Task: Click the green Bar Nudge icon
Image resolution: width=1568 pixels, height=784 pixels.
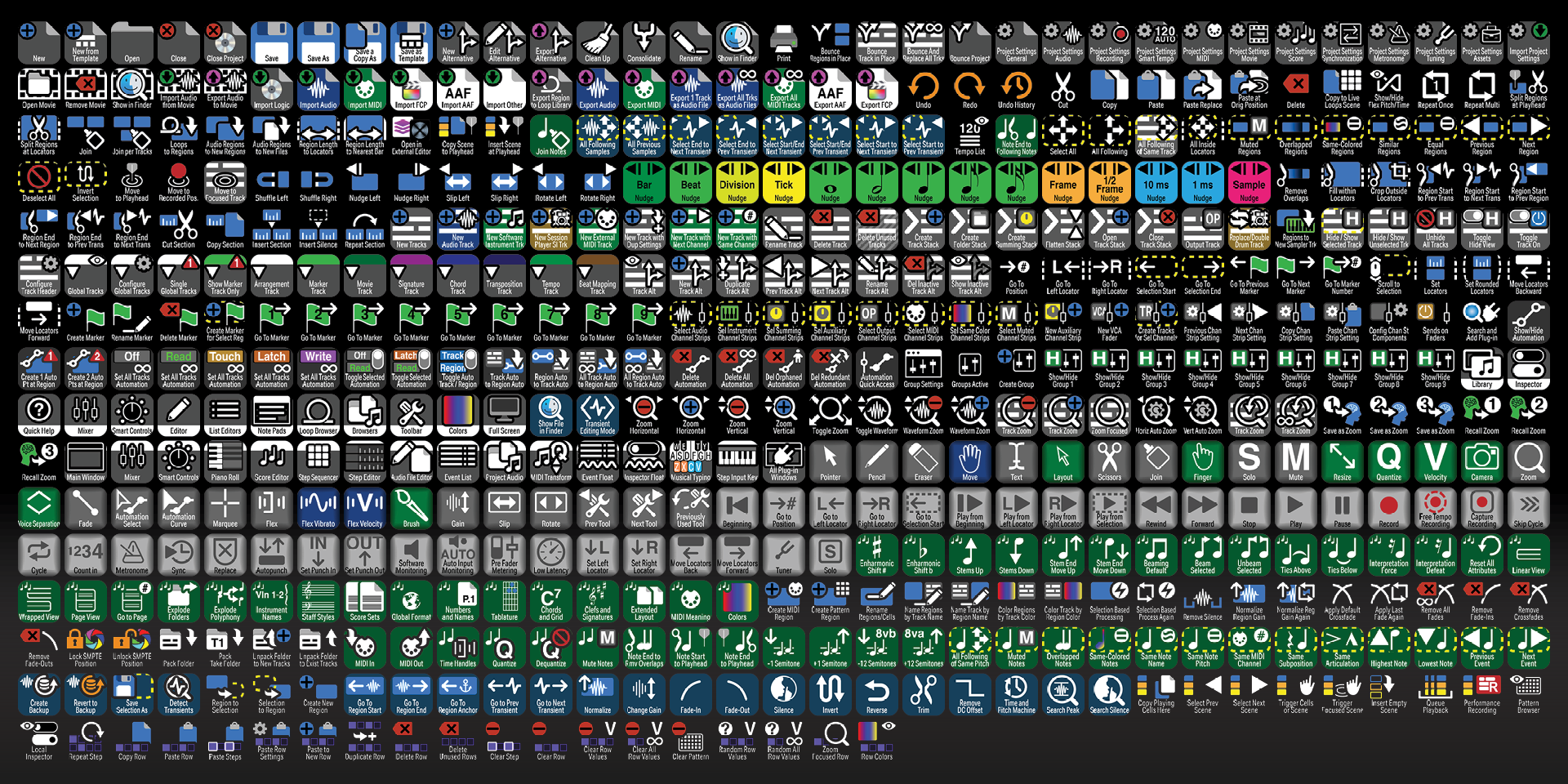Action: [x=644, y=182]
